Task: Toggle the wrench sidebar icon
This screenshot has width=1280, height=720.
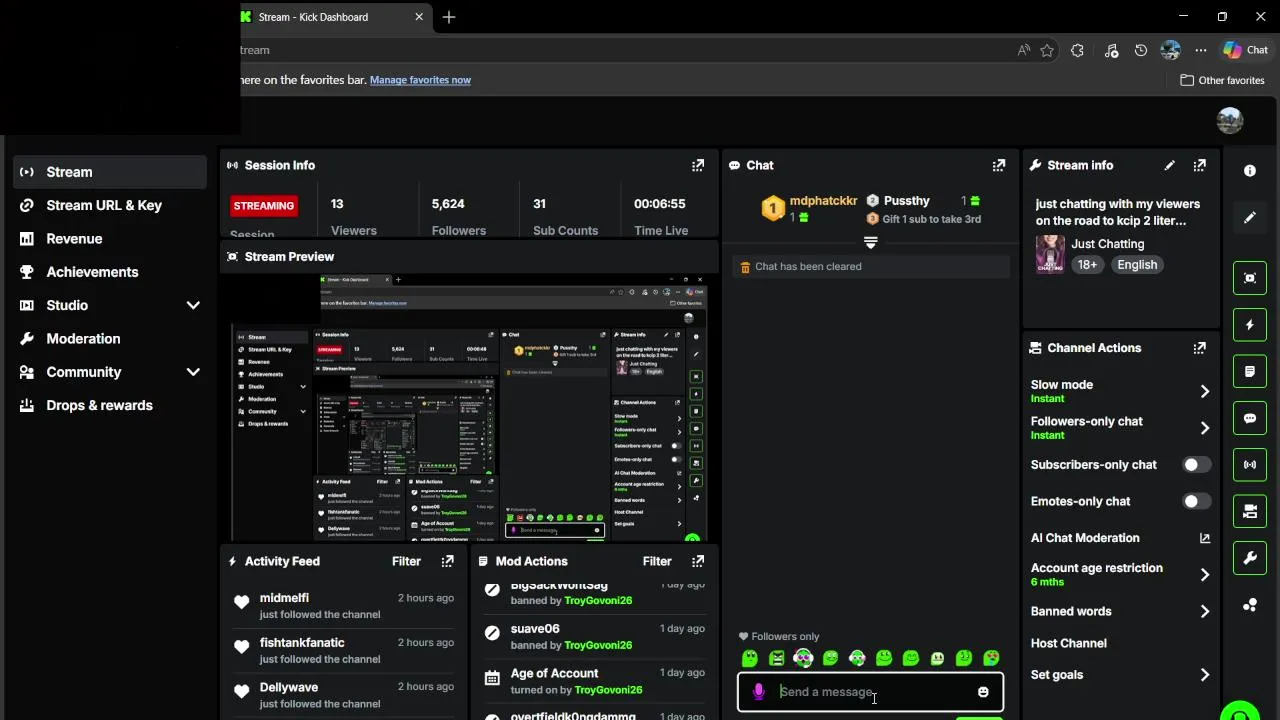Action: click(1250, 558)
